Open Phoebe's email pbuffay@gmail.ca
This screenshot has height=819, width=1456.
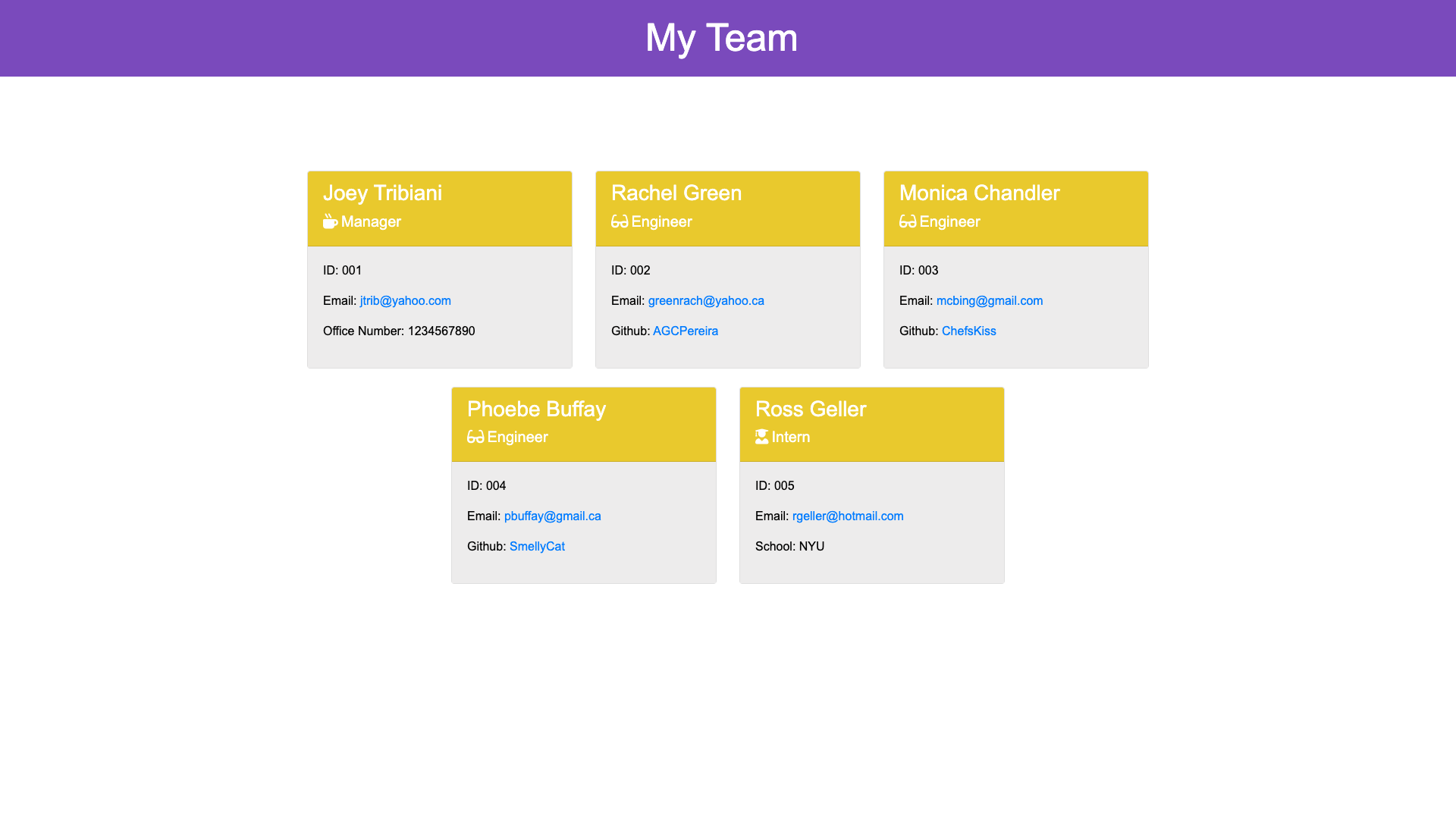553,516
